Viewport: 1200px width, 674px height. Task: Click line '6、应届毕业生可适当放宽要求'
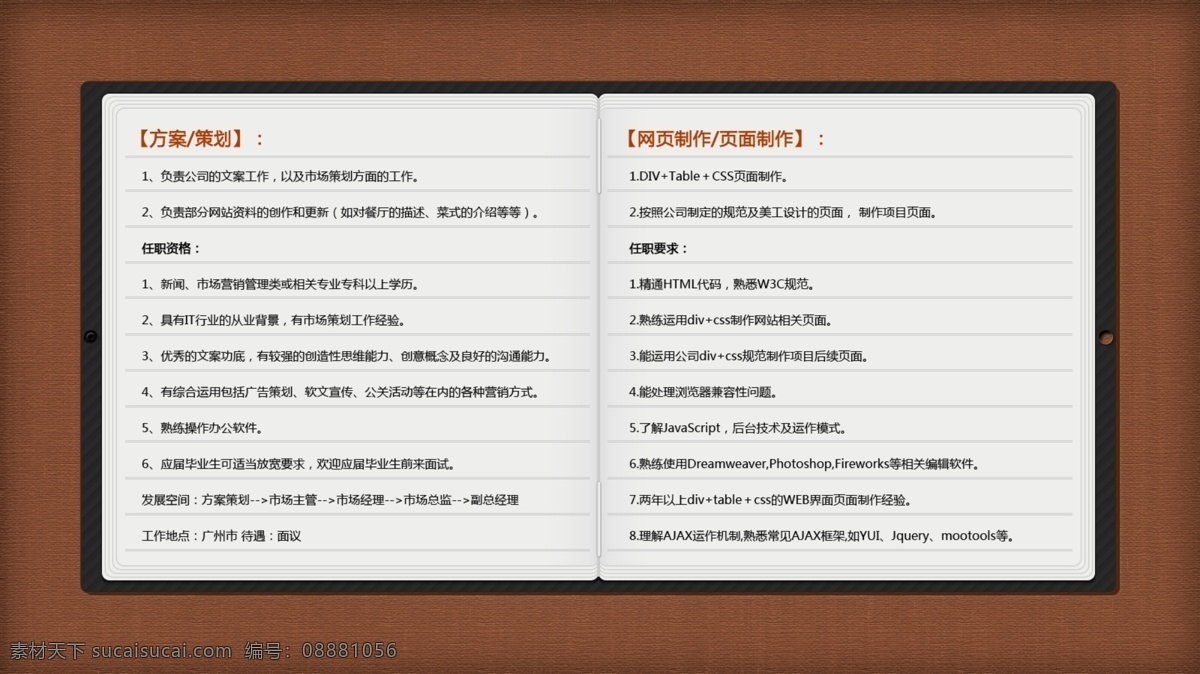pos(298,464)
